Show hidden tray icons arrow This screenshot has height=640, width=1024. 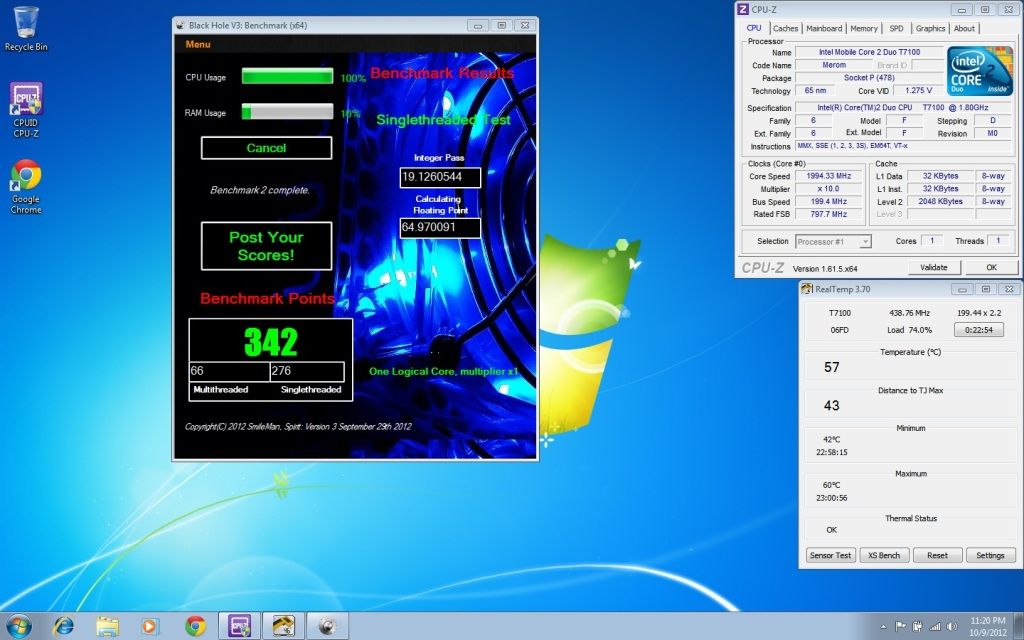tap(884, 627)
